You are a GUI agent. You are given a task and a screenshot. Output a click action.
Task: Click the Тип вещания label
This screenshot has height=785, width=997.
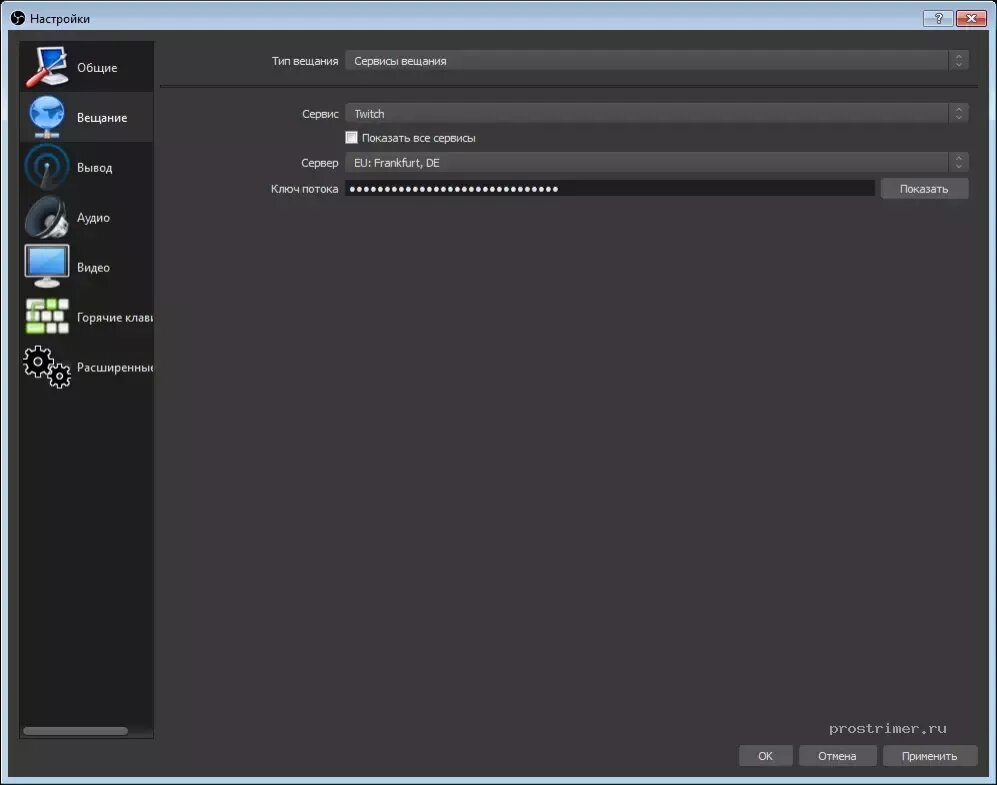click(305, 61)
